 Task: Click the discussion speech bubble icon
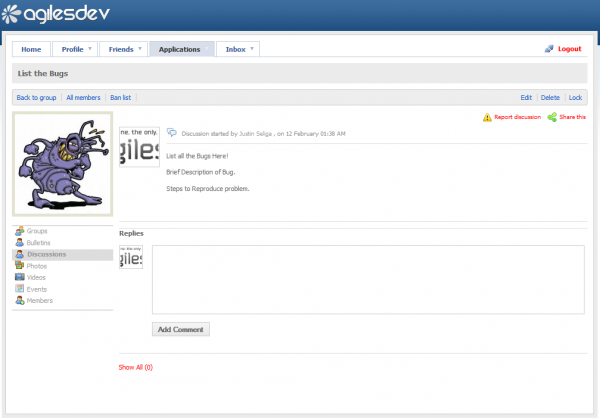pos(172,133)
